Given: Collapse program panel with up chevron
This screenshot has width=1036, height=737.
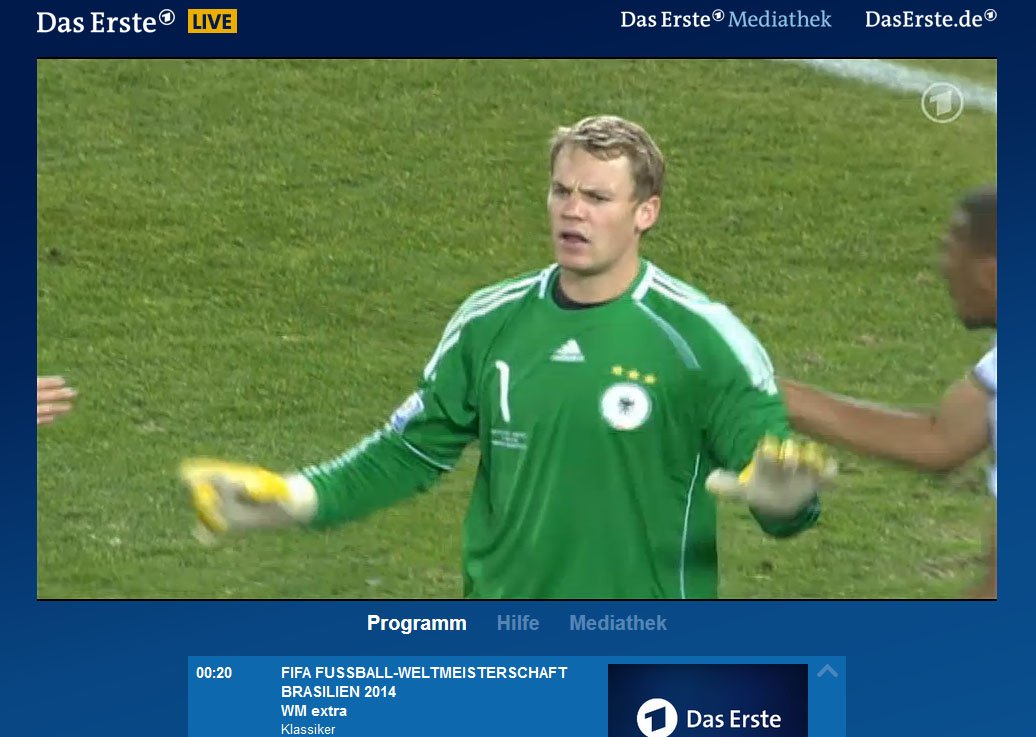Looking at the screenshot, I should pyautogui.click(x=827, y=672).
